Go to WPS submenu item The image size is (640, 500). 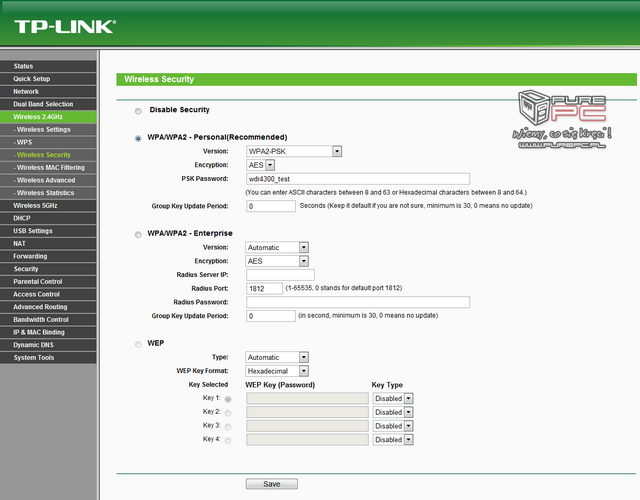[x=48, y=142]
